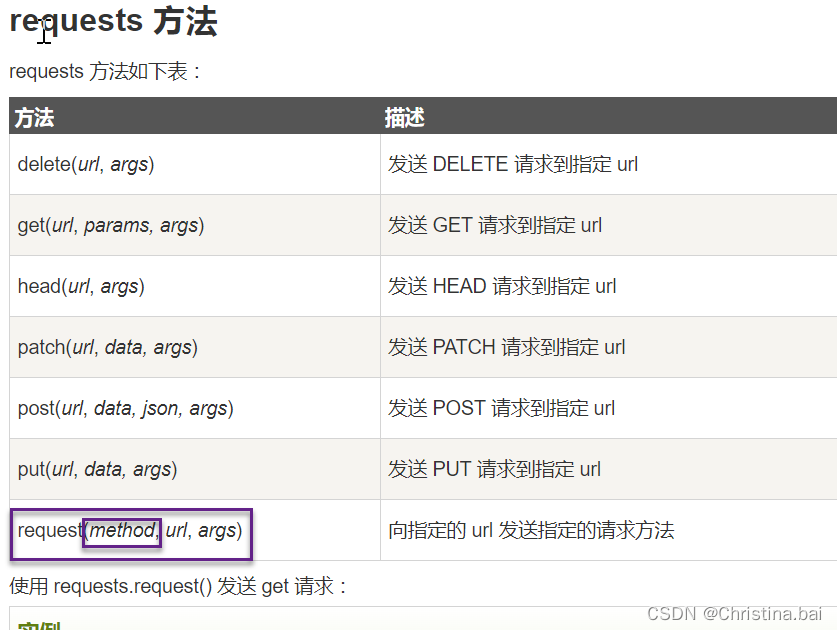Image resolution: width=837 pixels, height=630 pixels.
Task: Click the '发送 POST 请求到指定 url' description
Action: pyautogui.click(x=501, y=408)
